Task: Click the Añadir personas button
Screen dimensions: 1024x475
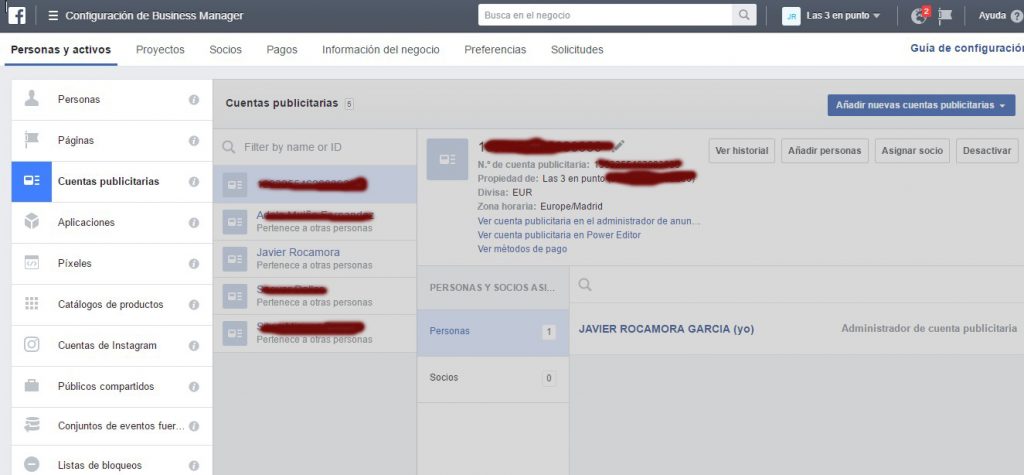Action: click(x=824, y=150)
